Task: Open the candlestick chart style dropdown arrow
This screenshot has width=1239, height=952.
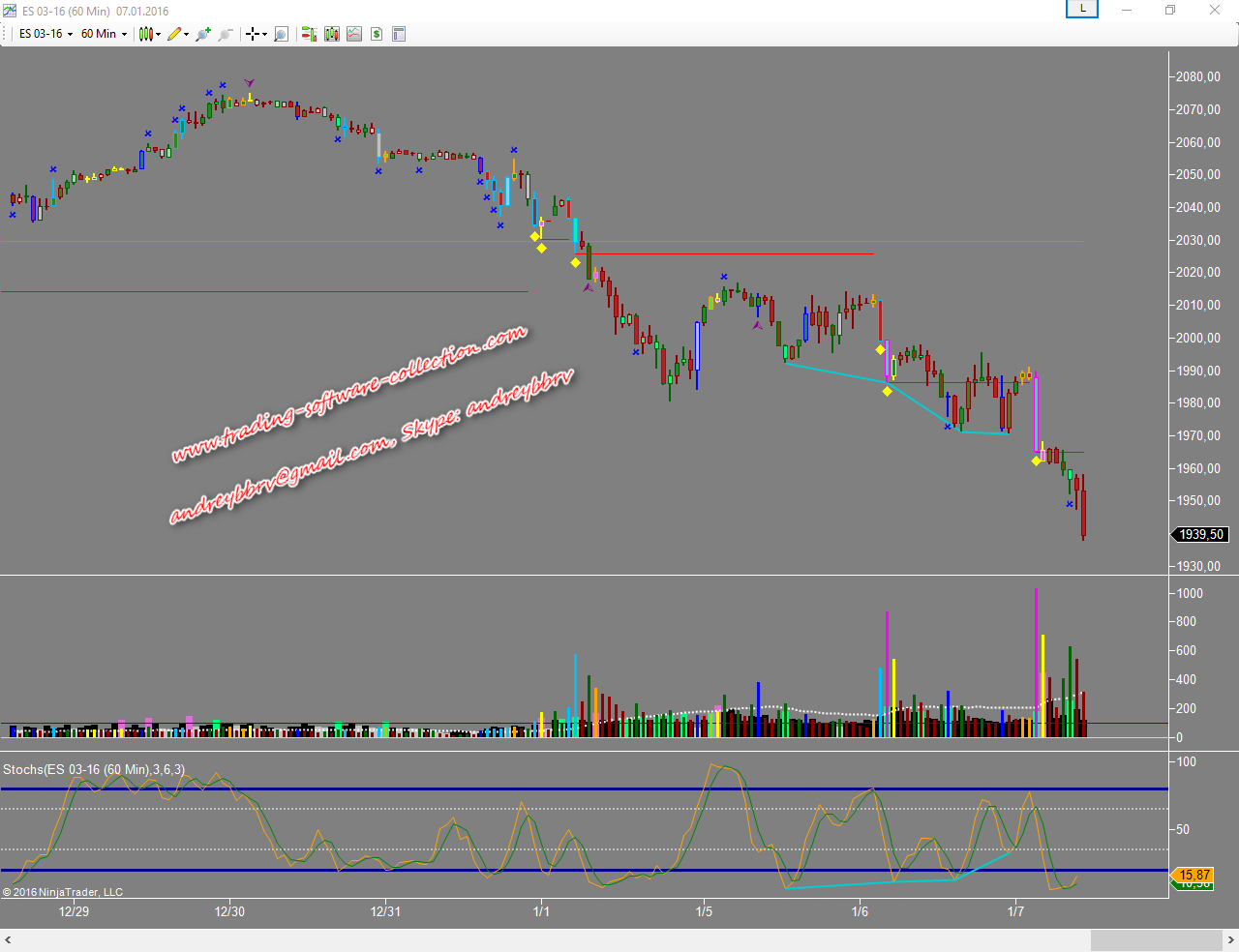Action: point(158,34)
